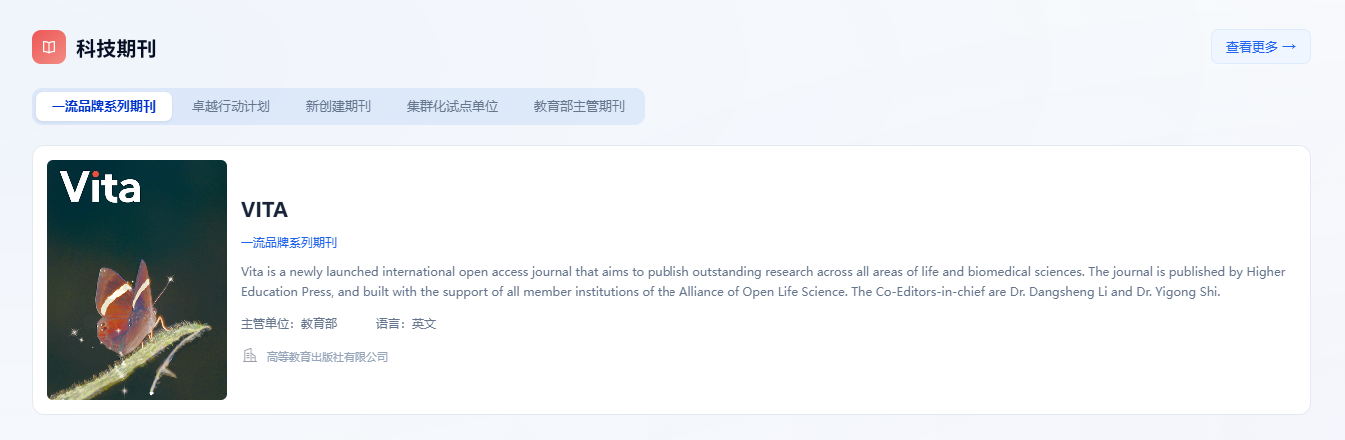Click the white Vita logo on the cover

(100, 187)
